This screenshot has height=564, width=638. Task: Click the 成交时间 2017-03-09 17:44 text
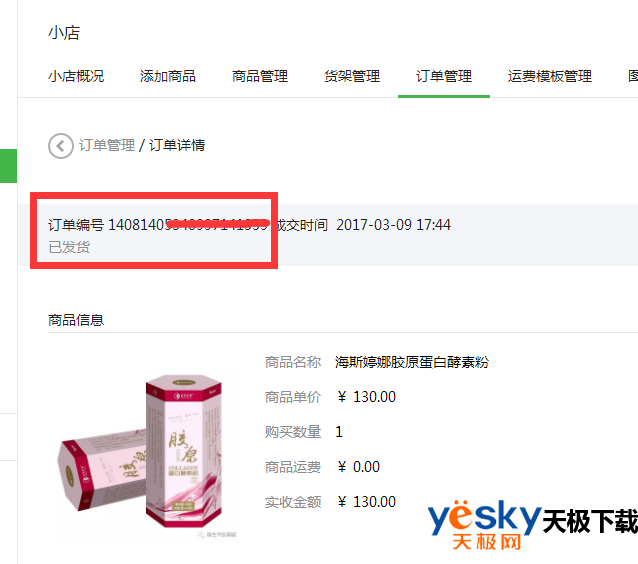(363, 225)
